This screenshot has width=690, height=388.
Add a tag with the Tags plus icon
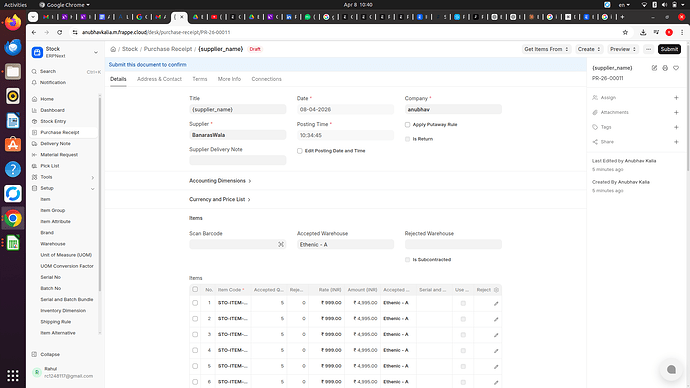pyautogui.click(x=676, y=127)
